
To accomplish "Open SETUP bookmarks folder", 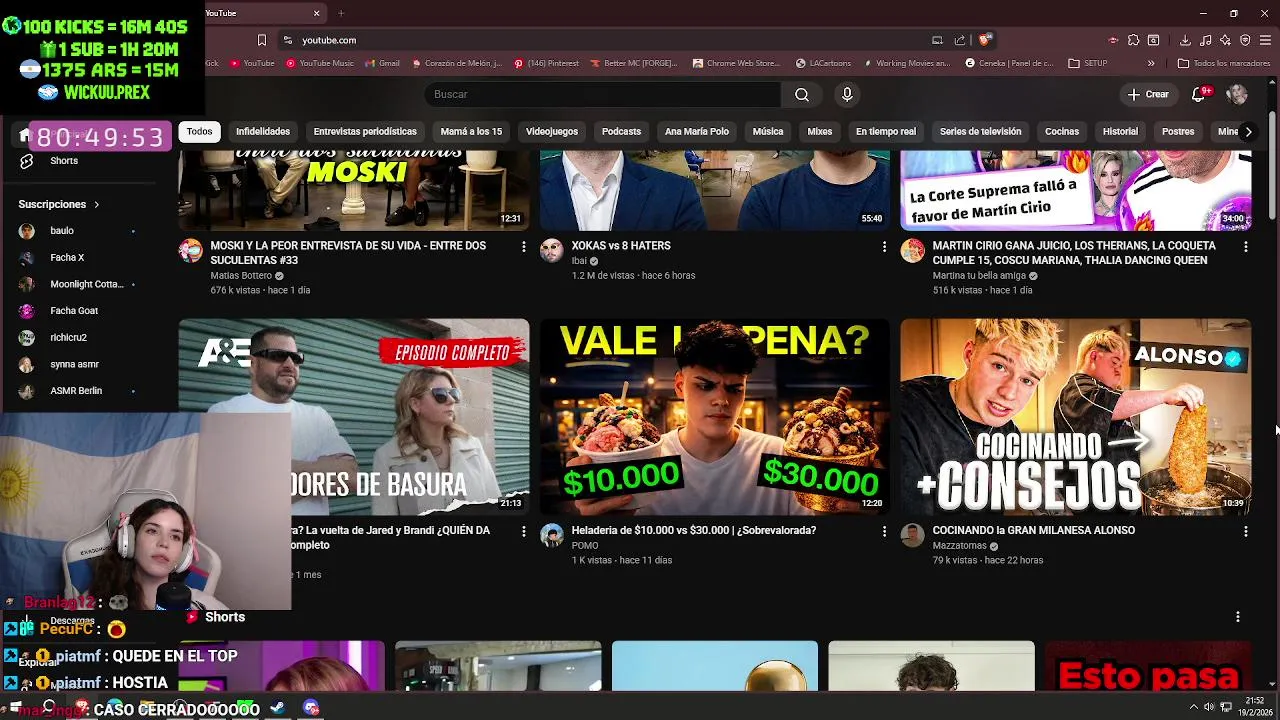I will [x=1088, y=63].
